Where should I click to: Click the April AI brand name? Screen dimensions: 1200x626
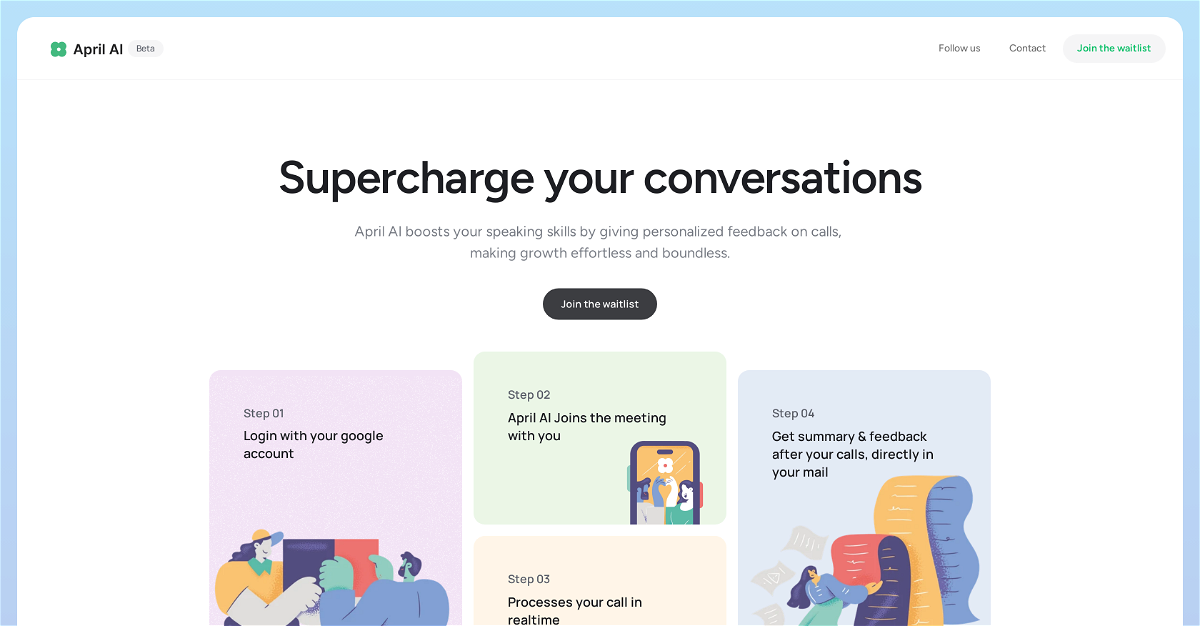(x=98, y=49)
